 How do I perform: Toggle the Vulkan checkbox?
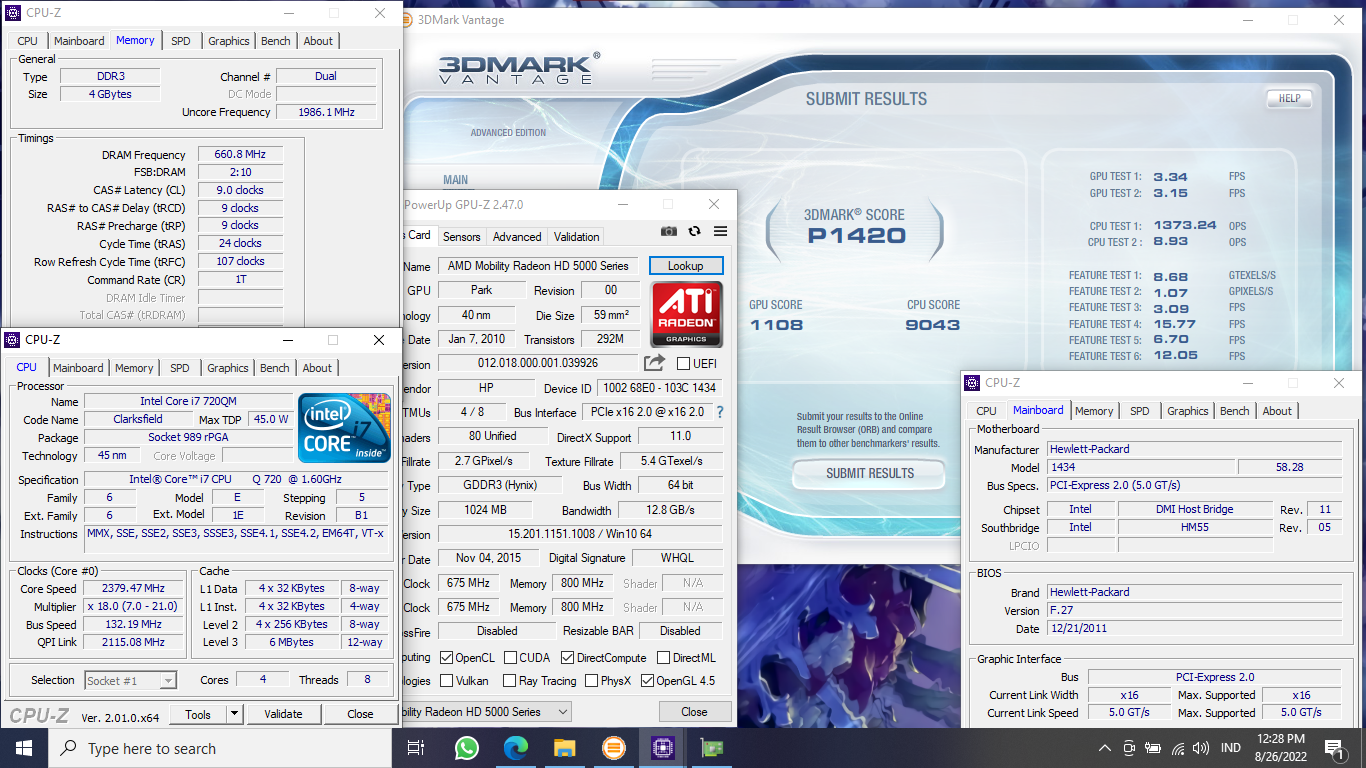point(445,680)
